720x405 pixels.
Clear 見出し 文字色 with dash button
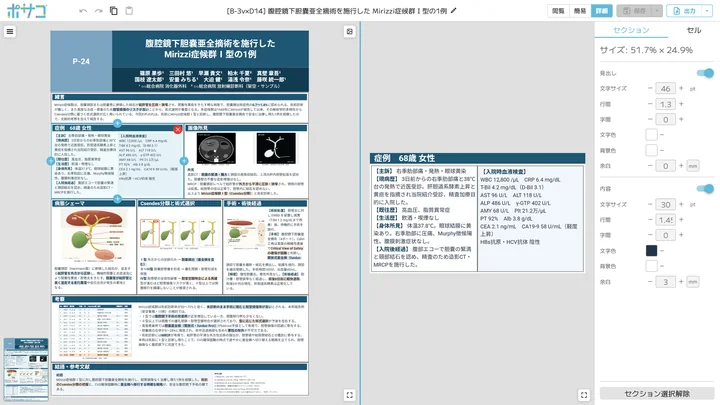click(662, 135)
